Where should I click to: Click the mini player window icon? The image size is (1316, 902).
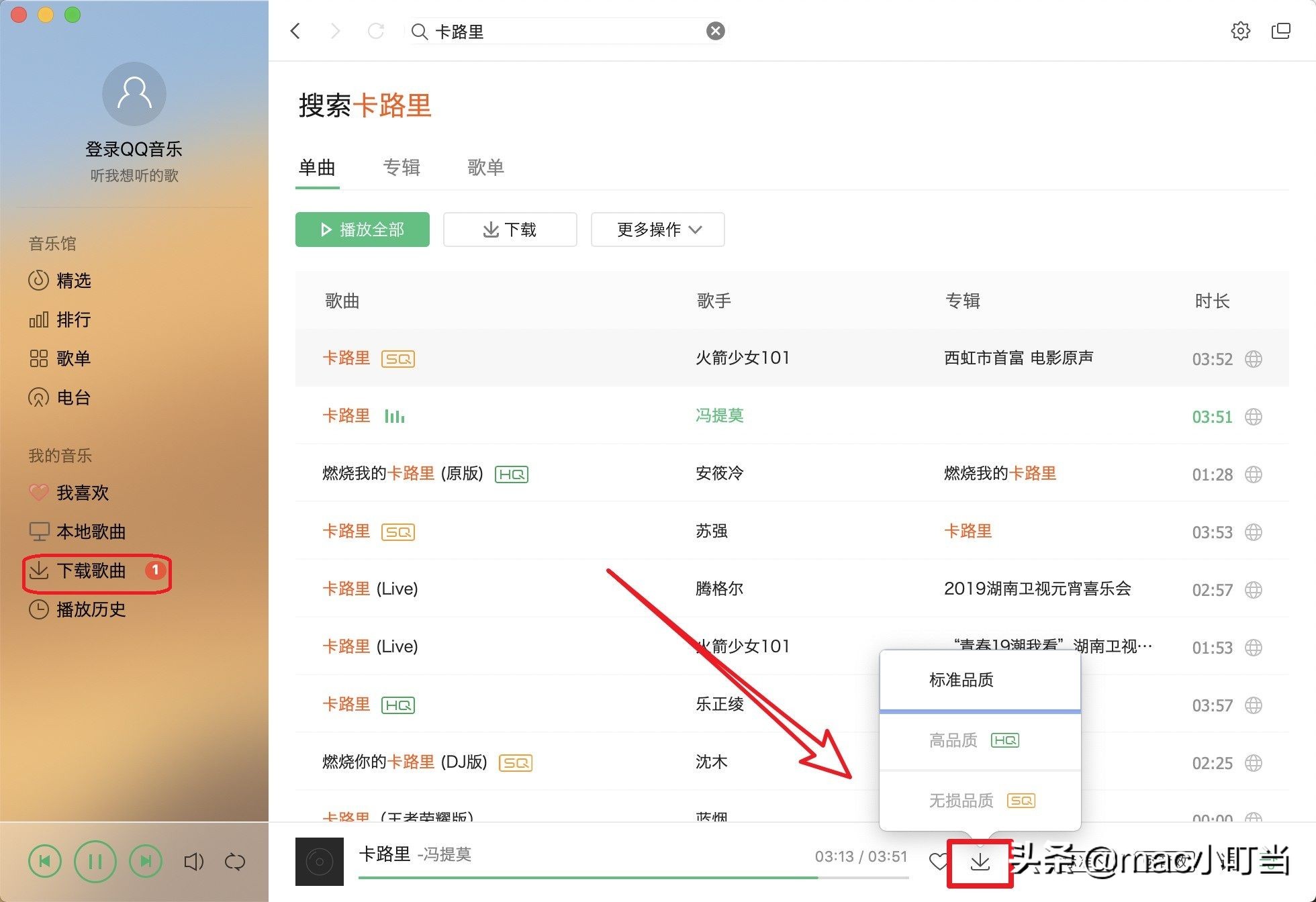point(1281,31)
